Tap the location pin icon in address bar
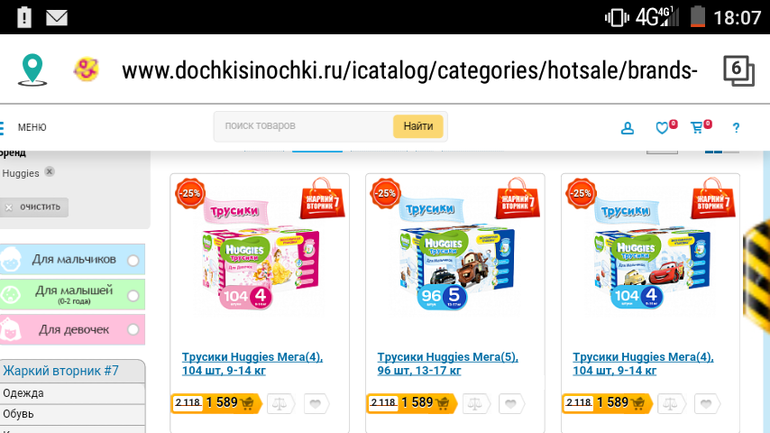The width and height of the screenshot is (770, 433). click(32, 70)
